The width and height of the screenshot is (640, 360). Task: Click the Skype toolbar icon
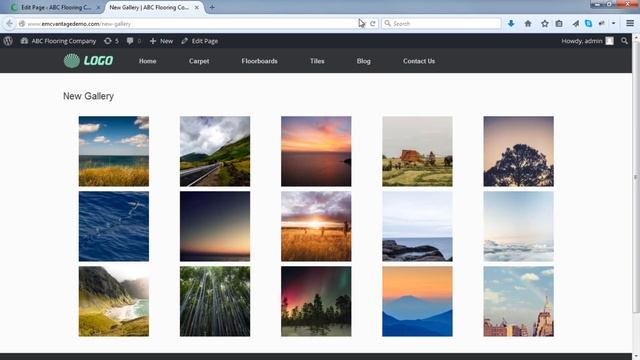[x=588, y=24]
